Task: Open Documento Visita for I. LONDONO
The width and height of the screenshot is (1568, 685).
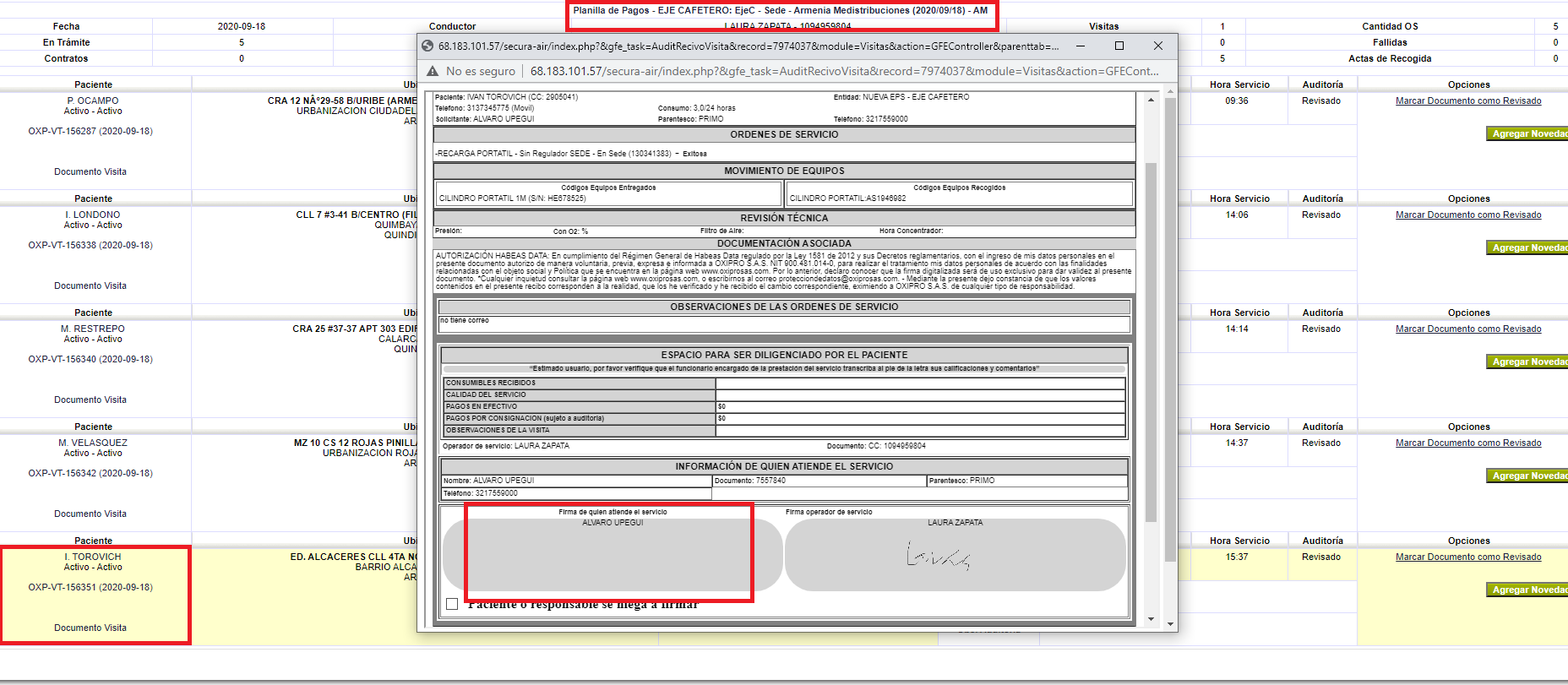Action: click(x=90, y=285)
